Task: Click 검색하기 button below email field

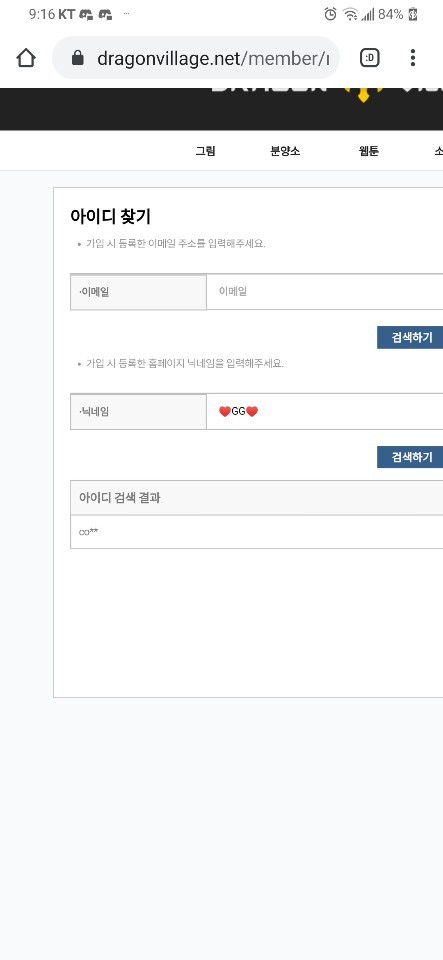Action: [x=410, y=337]
